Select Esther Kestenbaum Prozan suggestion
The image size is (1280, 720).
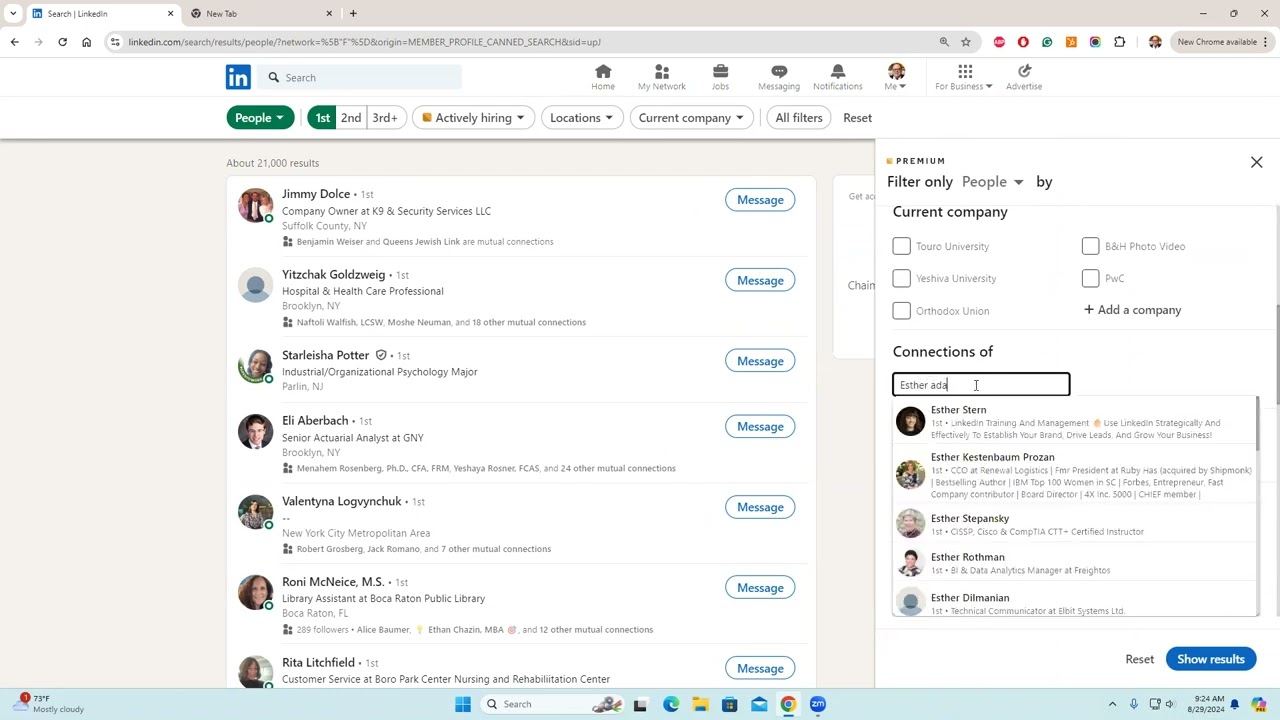(1076, 475)
